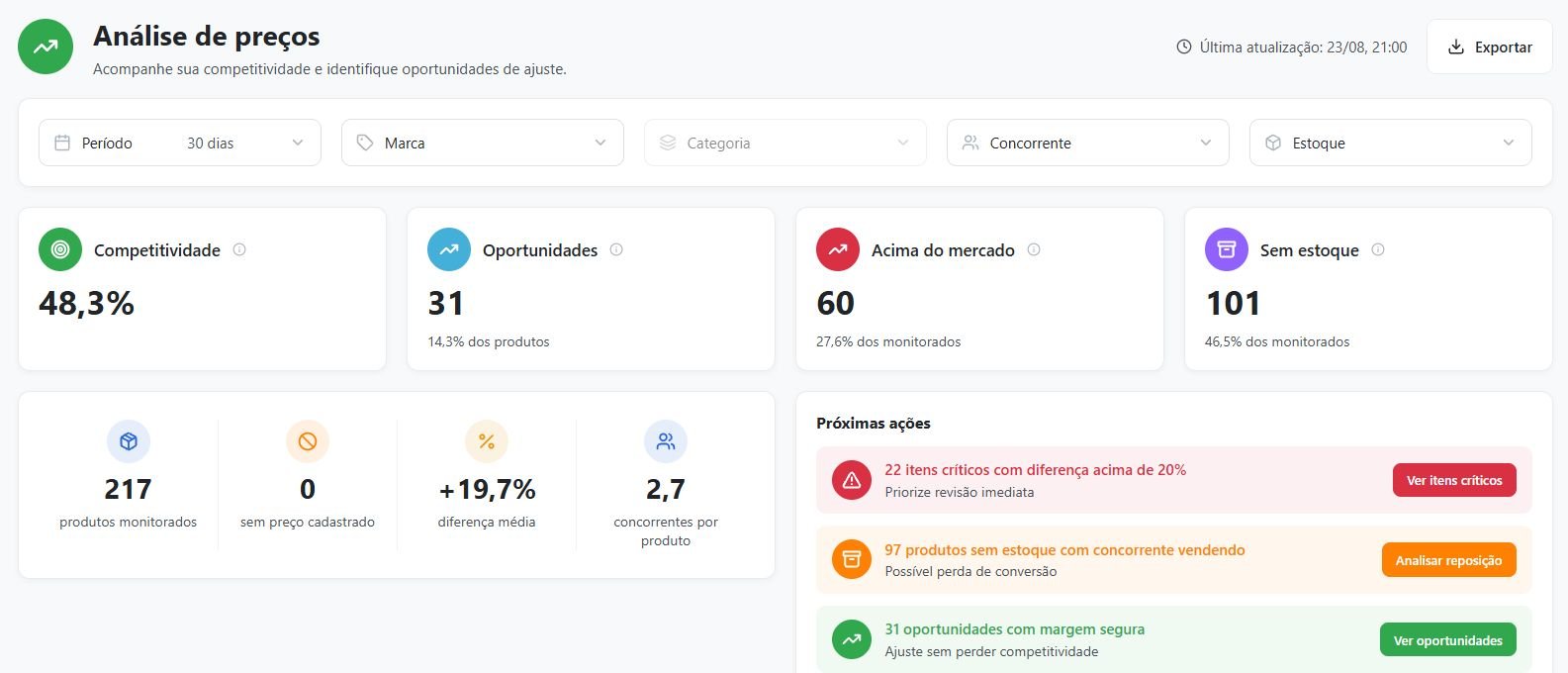
Task: Click '14,3% dos produtos' text
Action: point(489,341)
